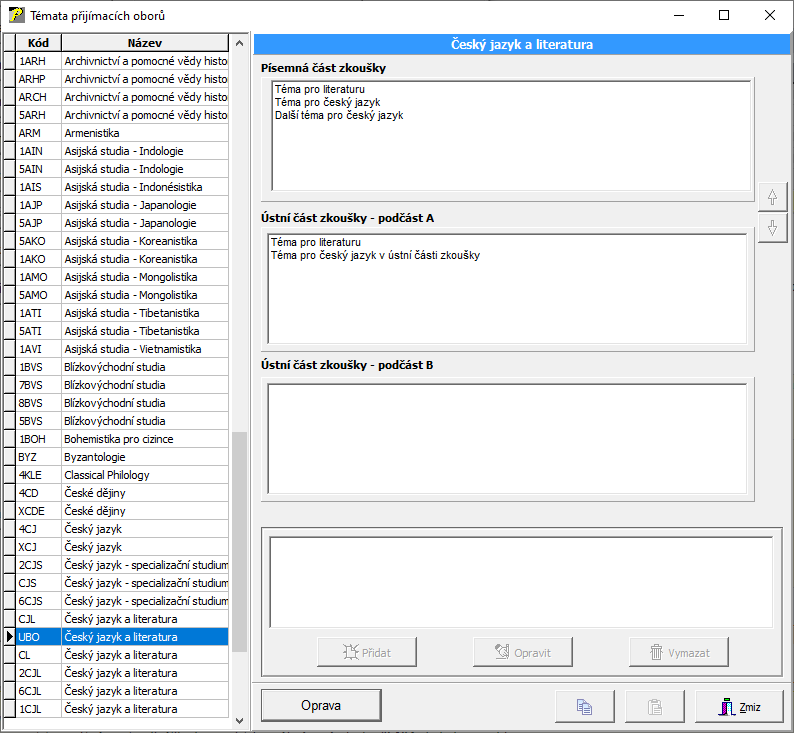Select row with code 1BOH Bohemistika pro cizince
Viewport: 794px width, 733px height.
[x=122, y=439]
